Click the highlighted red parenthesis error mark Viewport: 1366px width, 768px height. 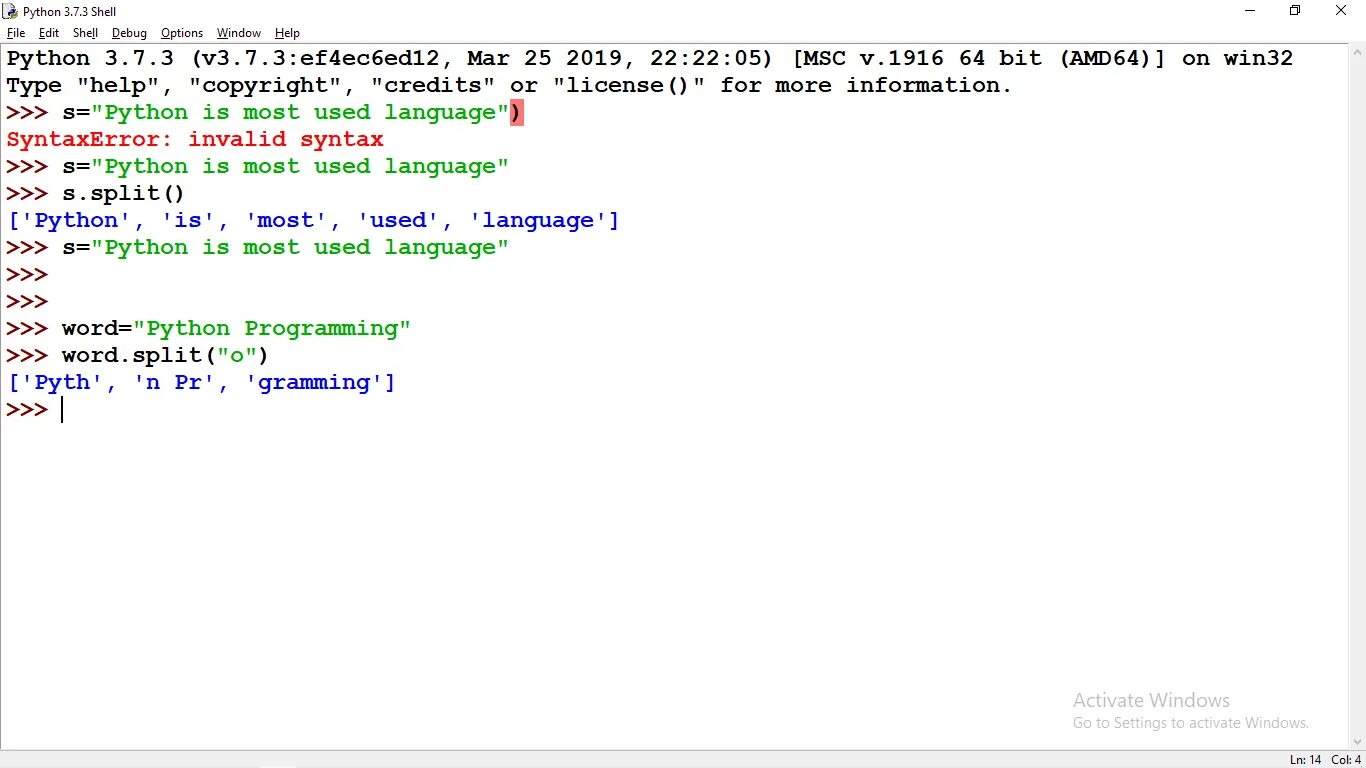pos(516,112)
